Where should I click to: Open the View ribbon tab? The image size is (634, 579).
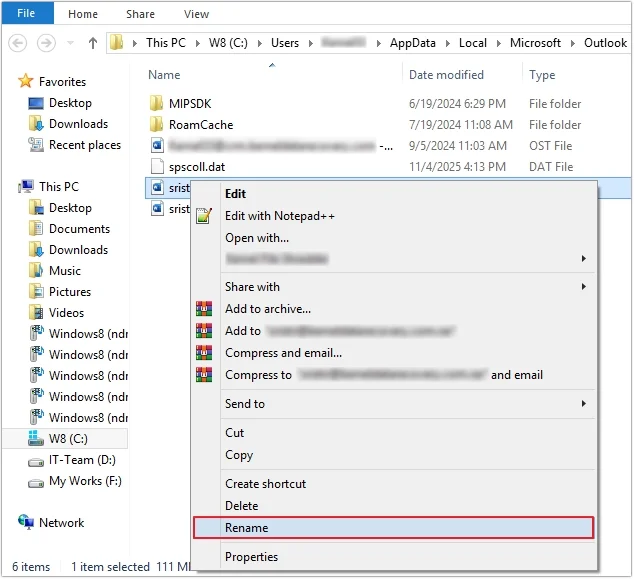pos(197,14)
